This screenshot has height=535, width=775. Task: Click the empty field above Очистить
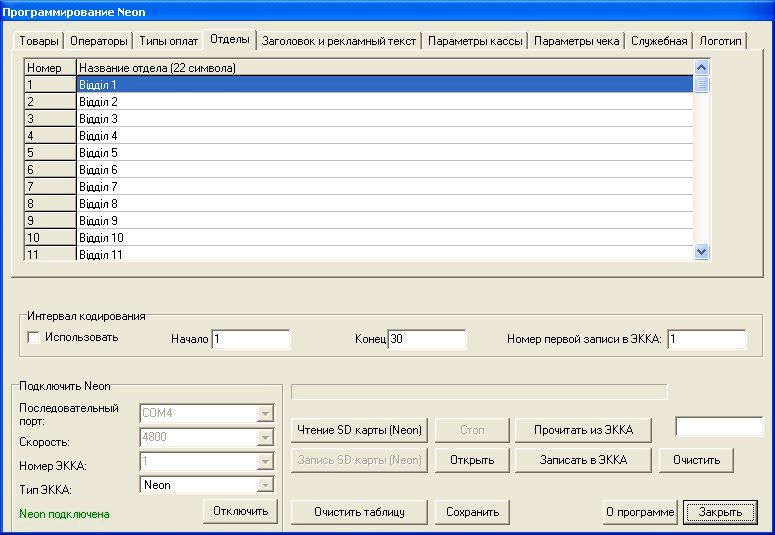[719, 427]
